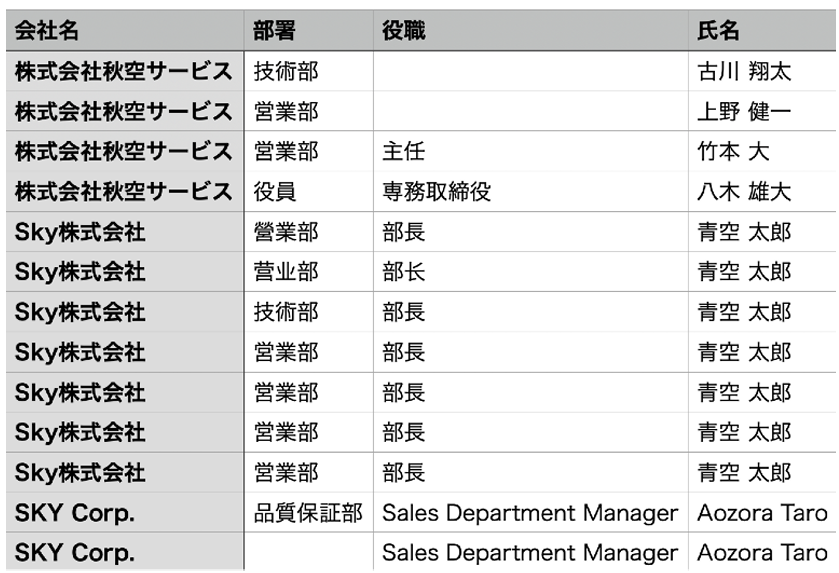839x573 pixels.
Task: Select the 竹本 大 name cell
Action: [762, 151]
